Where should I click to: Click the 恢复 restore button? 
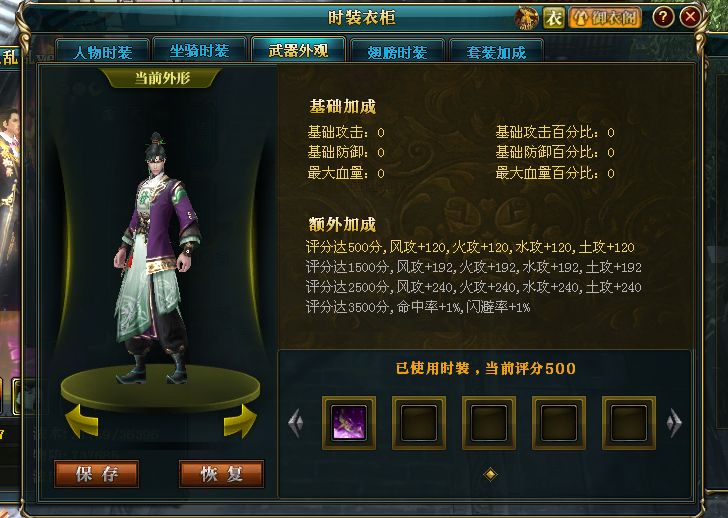(221, 474)
